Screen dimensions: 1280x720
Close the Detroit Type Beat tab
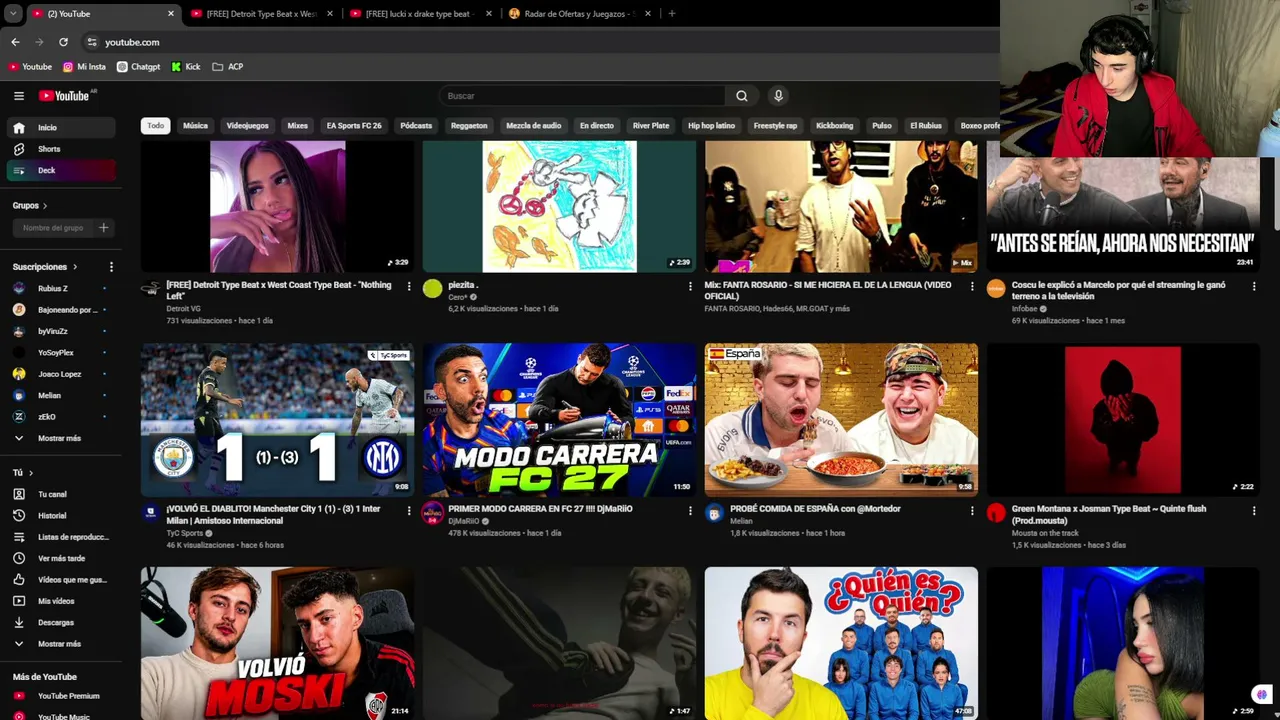[330, 14]
